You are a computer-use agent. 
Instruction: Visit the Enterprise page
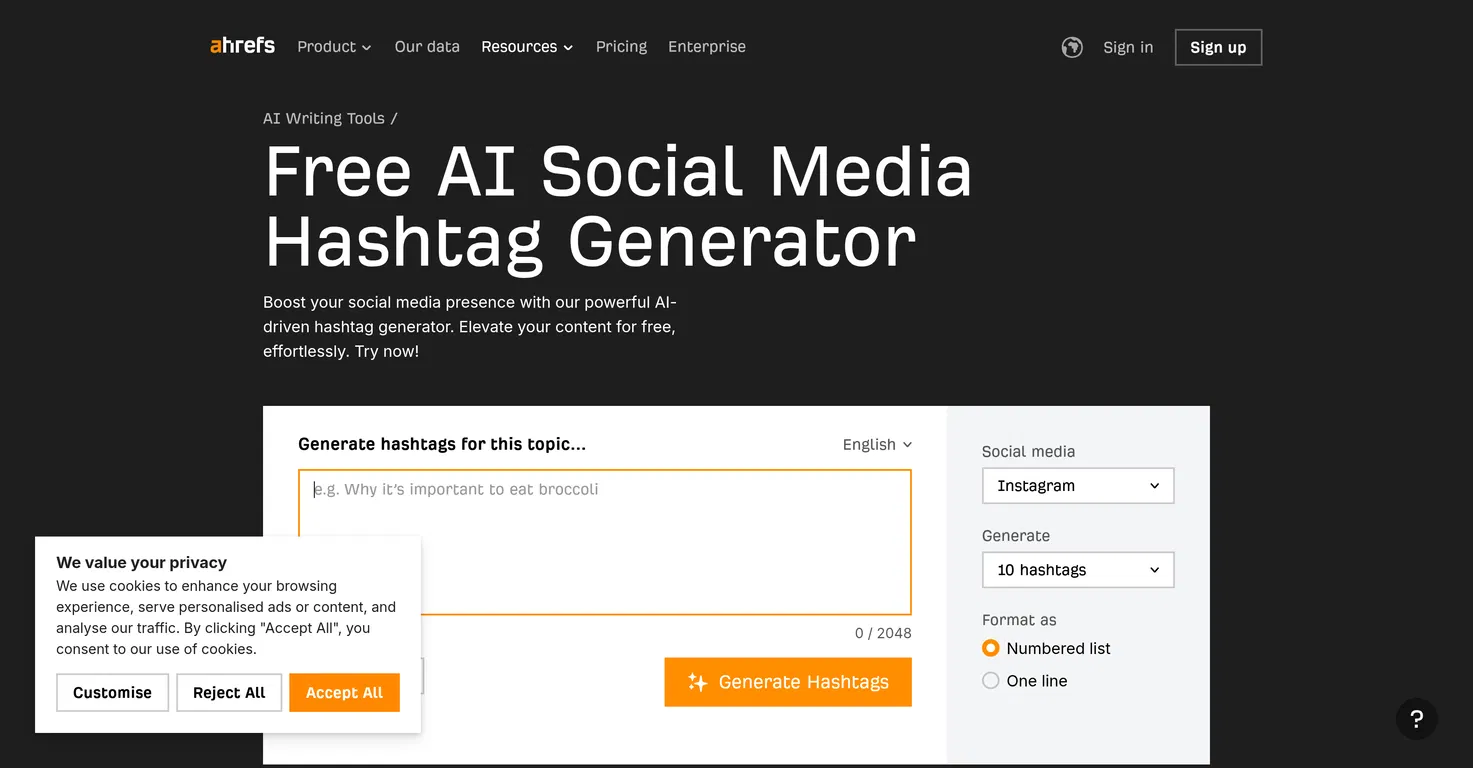[x=707, y=47]
